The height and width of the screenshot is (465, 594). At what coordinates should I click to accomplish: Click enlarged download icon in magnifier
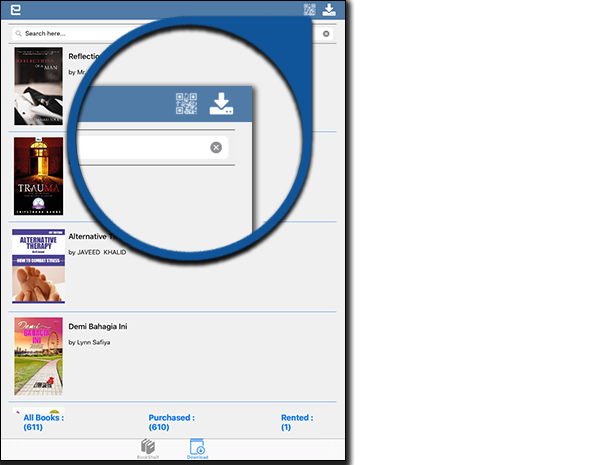(x=221, y=103)
